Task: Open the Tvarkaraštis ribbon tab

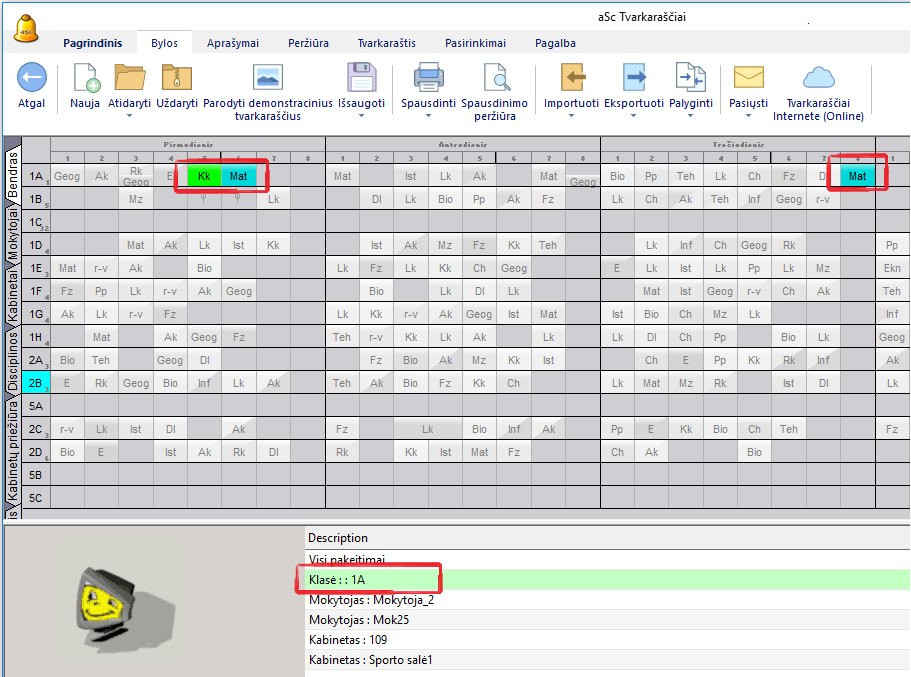Action: (x=386, y=43)
